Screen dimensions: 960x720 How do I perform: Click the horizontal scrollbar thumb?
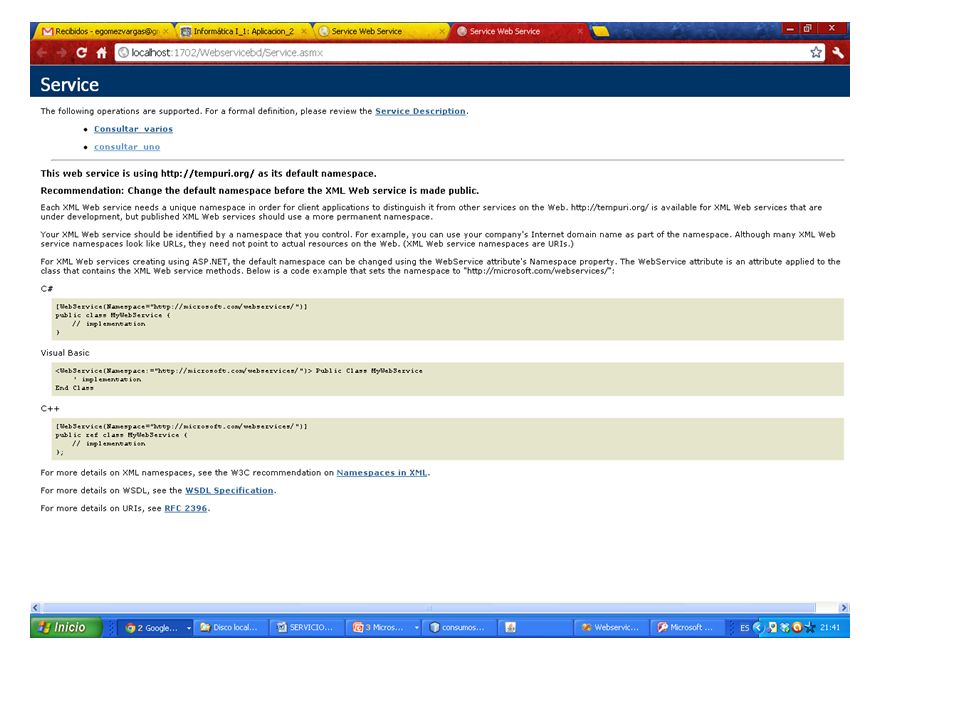point(429,608)
